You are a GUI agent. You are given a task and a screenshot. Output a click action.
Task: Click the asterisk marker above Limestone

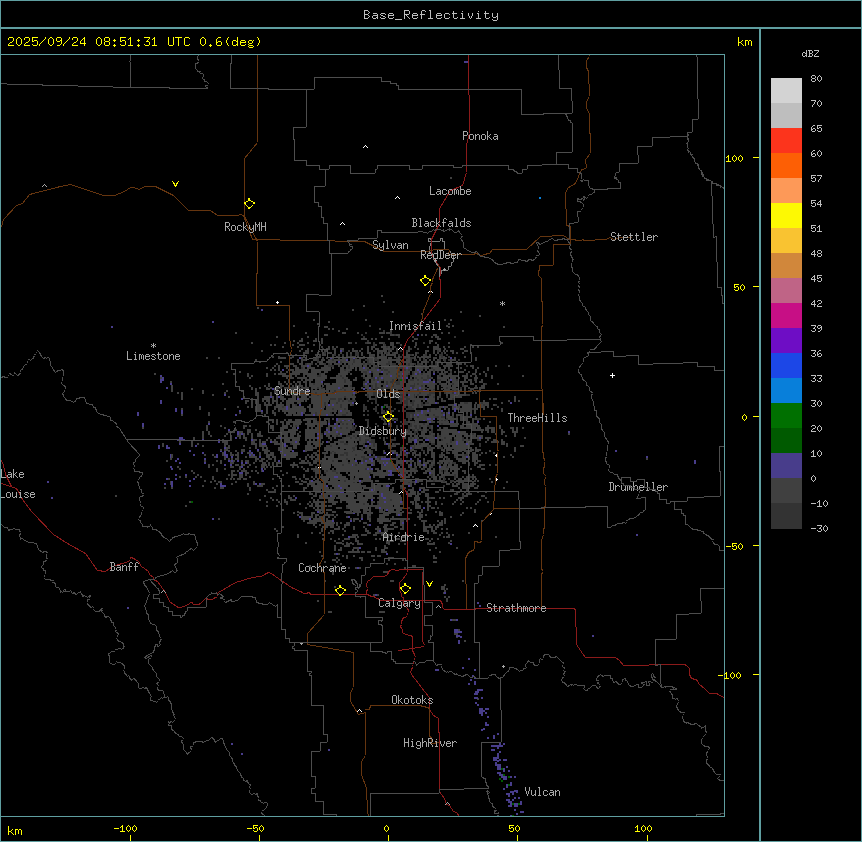click(x=153, y=345)
